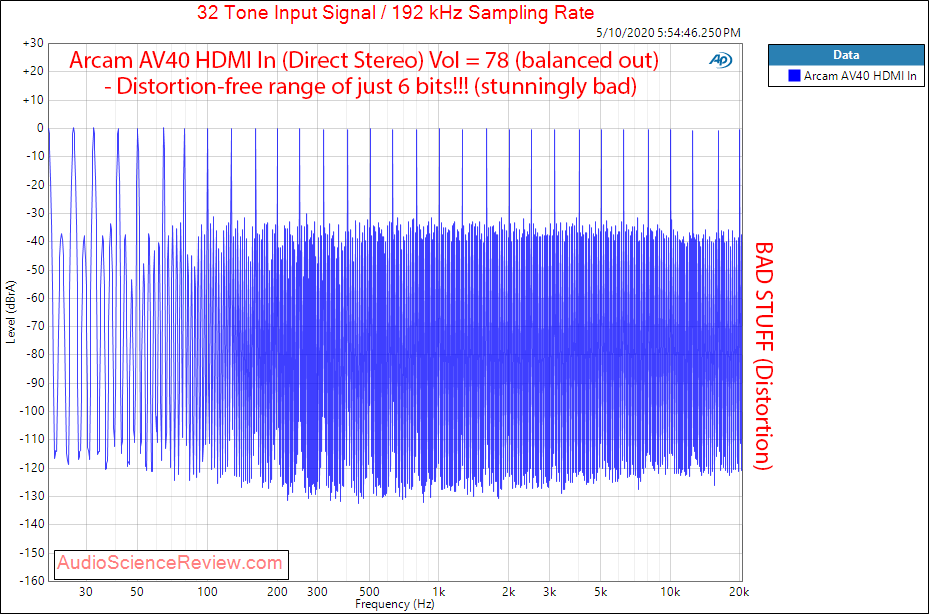Click the "-110" y-axis tick label
This screenshot has height=614, width=929.
click(32, 439)
